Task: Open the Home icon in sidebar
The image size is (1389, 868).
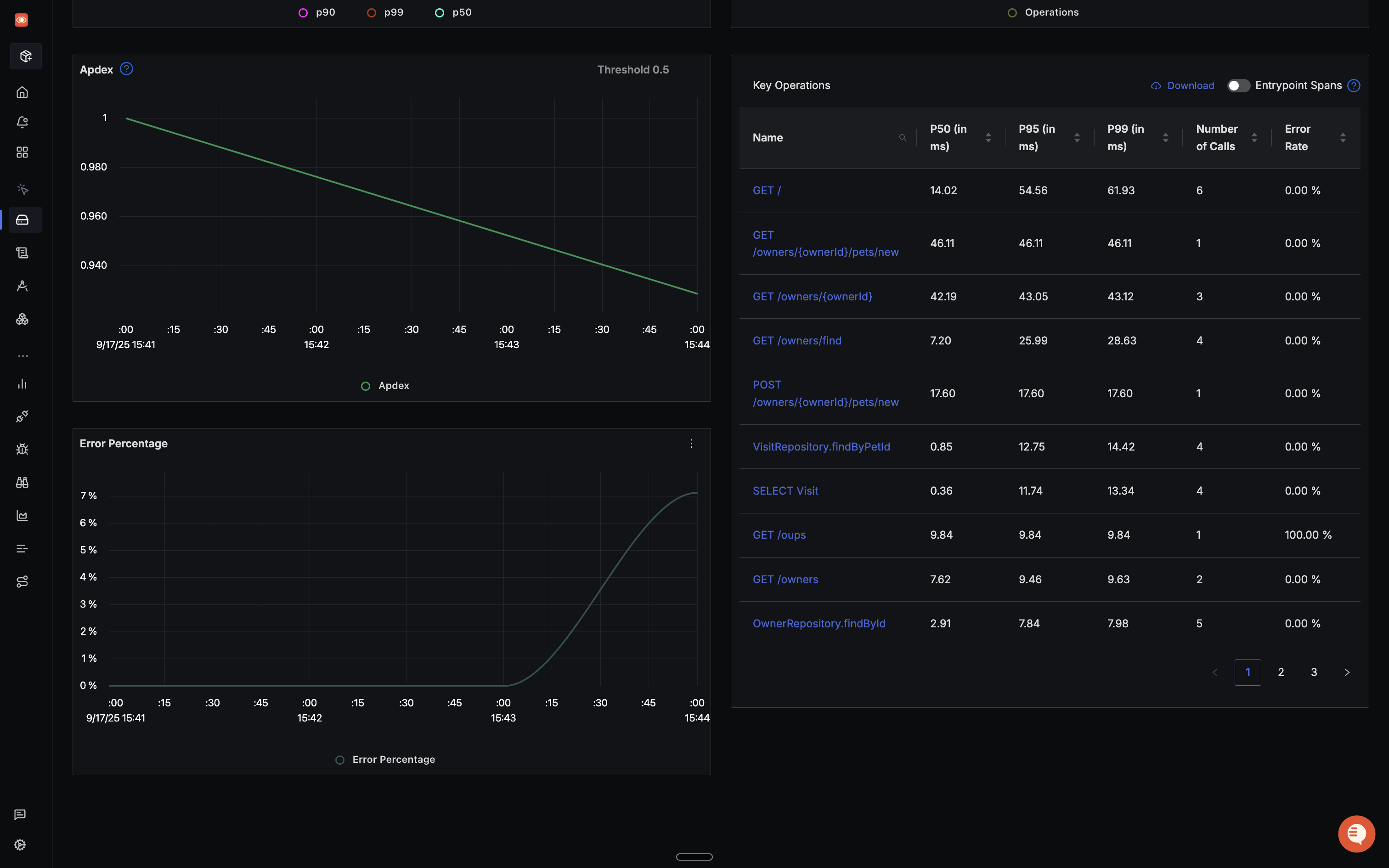Action: point(23,92)
